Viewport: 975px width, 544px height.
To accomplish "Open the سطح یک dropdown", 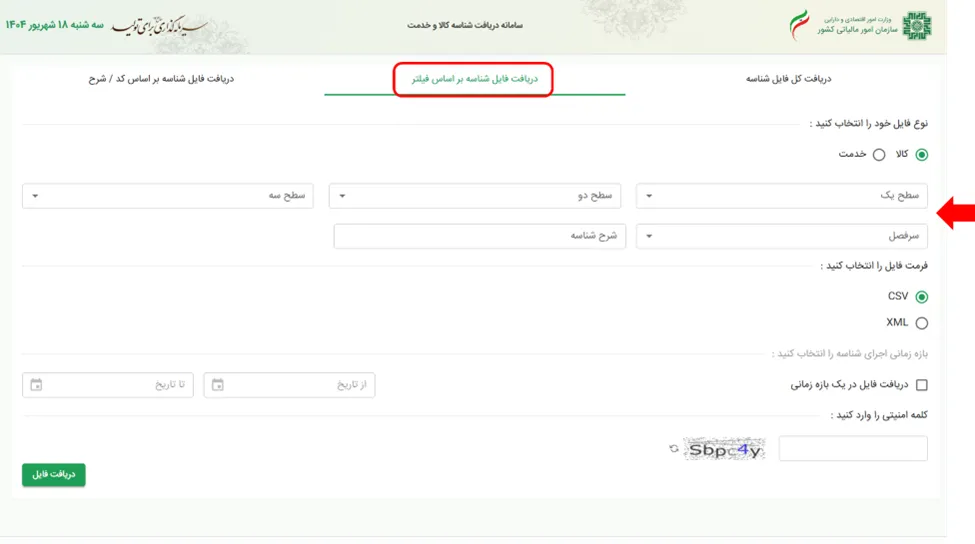I will point(782,196).
